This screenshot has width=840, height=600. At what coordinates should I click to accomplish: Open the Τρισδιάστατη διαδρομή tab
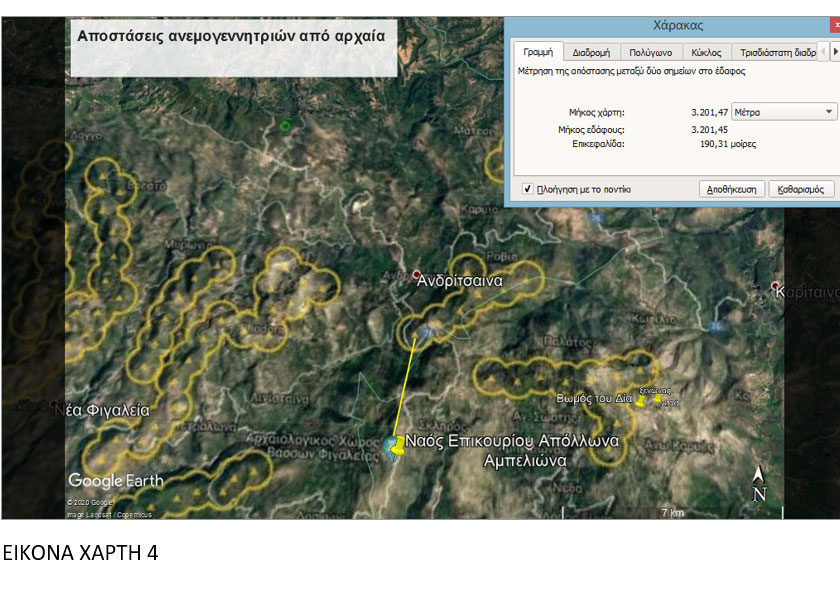point(777,52)
